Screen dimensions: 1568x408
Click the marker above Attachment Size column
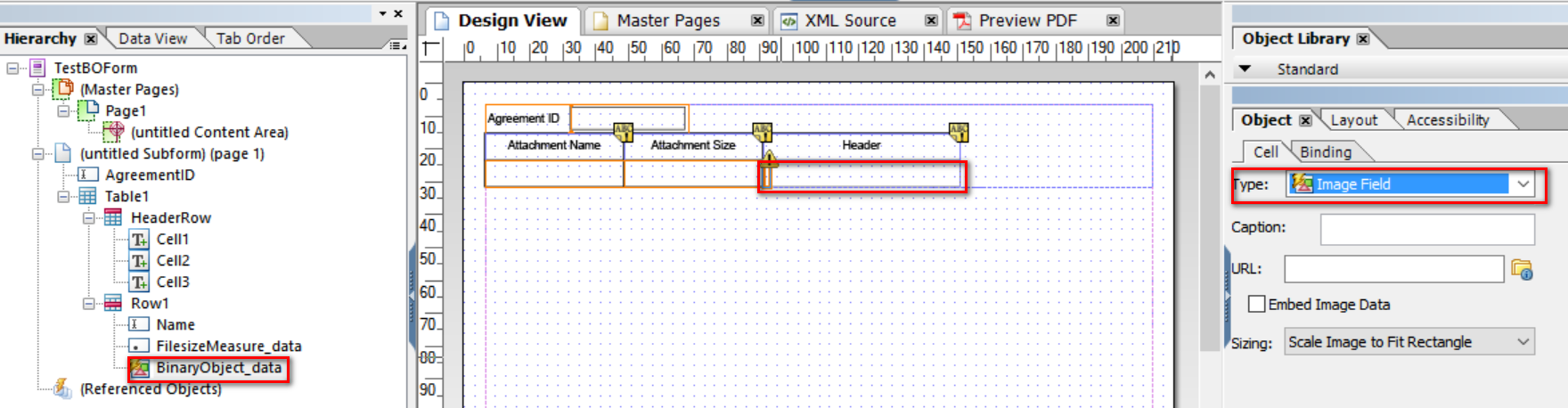pos(763,133)
